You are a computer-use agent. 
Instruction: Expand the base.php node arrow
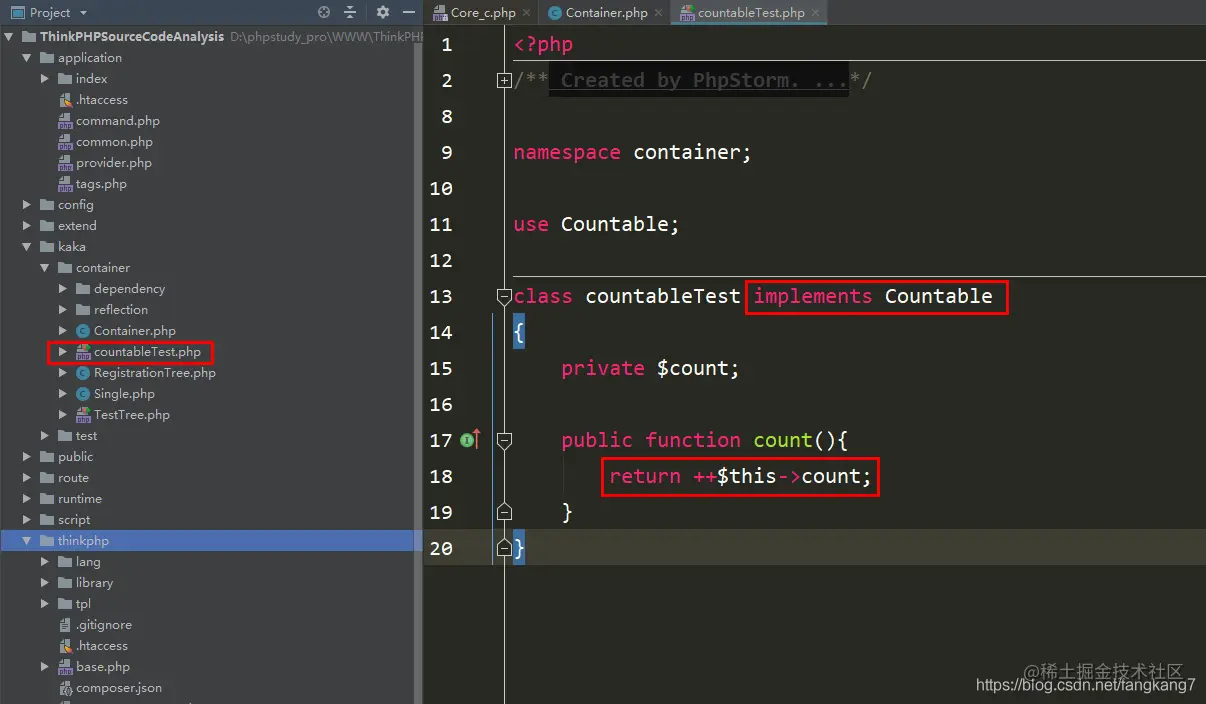[x=45, y=667]
